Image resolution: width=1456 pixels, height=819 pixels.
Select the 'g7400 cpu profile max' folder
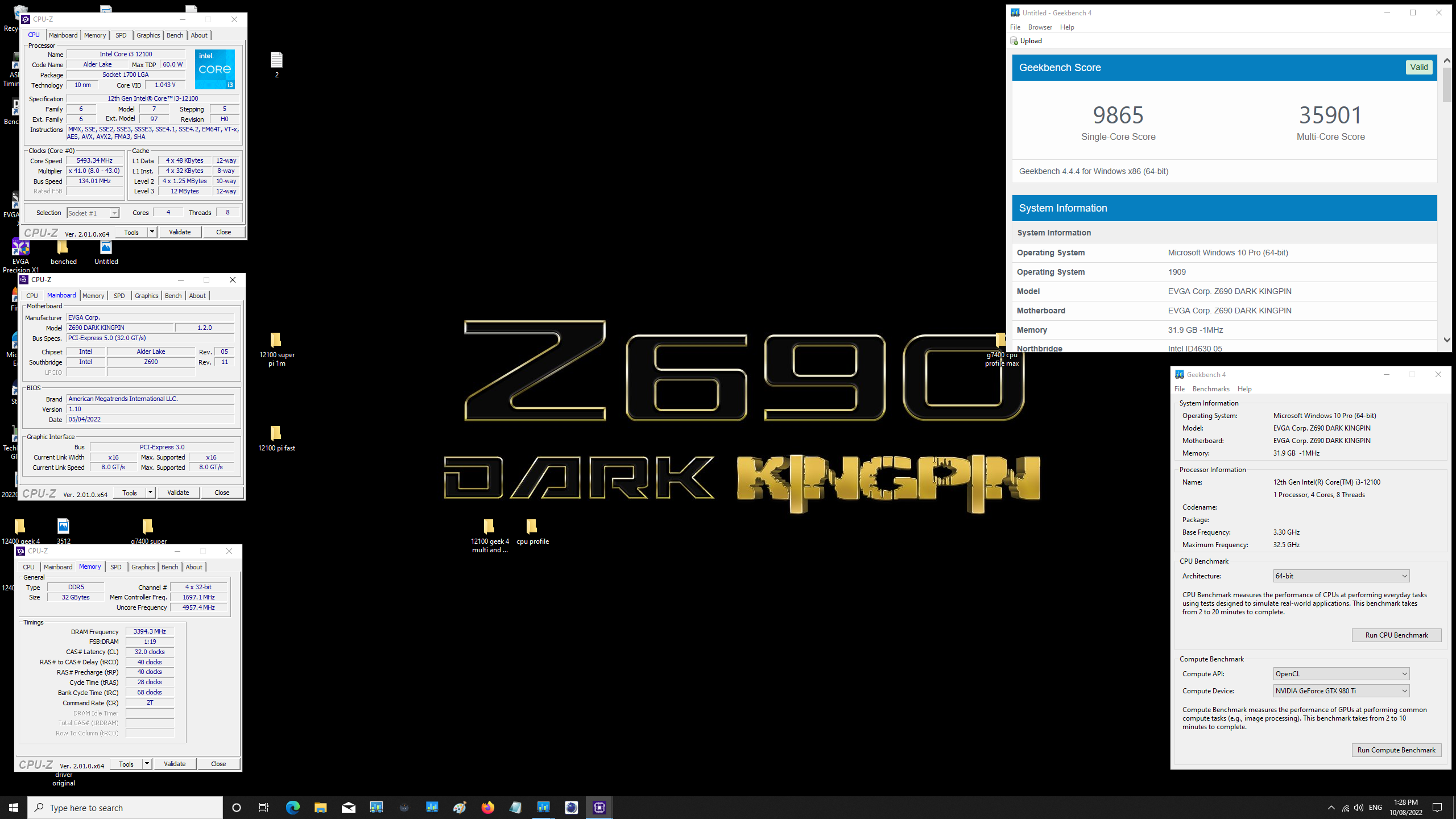click(1002, 350)
